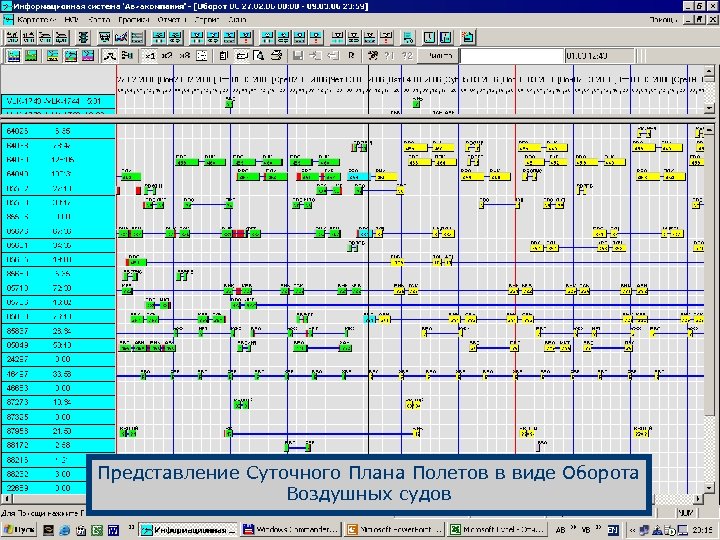This screenshot has width=720, height=540.
Task: Launch Internet Explorer from quick launch
Action: 64,530
